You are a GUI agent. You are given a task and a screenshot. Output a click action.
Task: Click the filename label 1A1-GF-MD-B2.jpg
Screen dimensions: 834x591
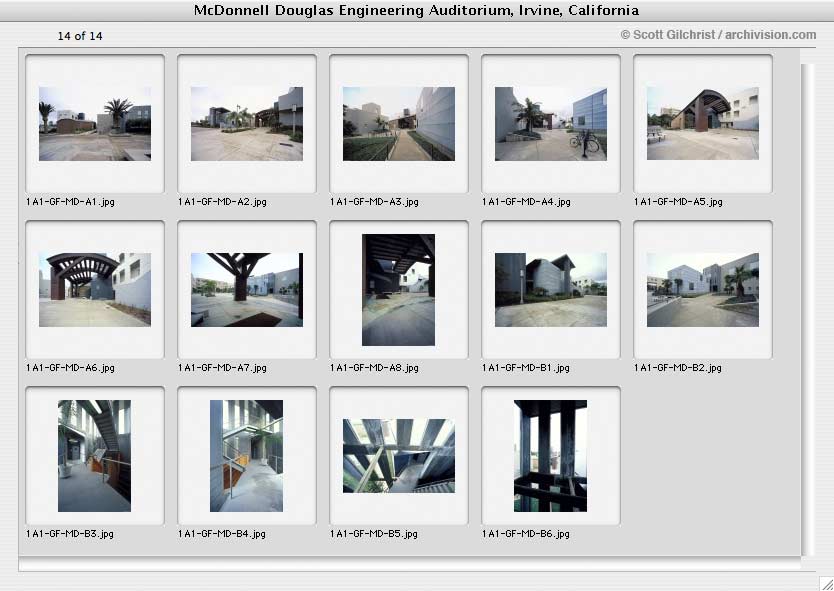[678, 368]
